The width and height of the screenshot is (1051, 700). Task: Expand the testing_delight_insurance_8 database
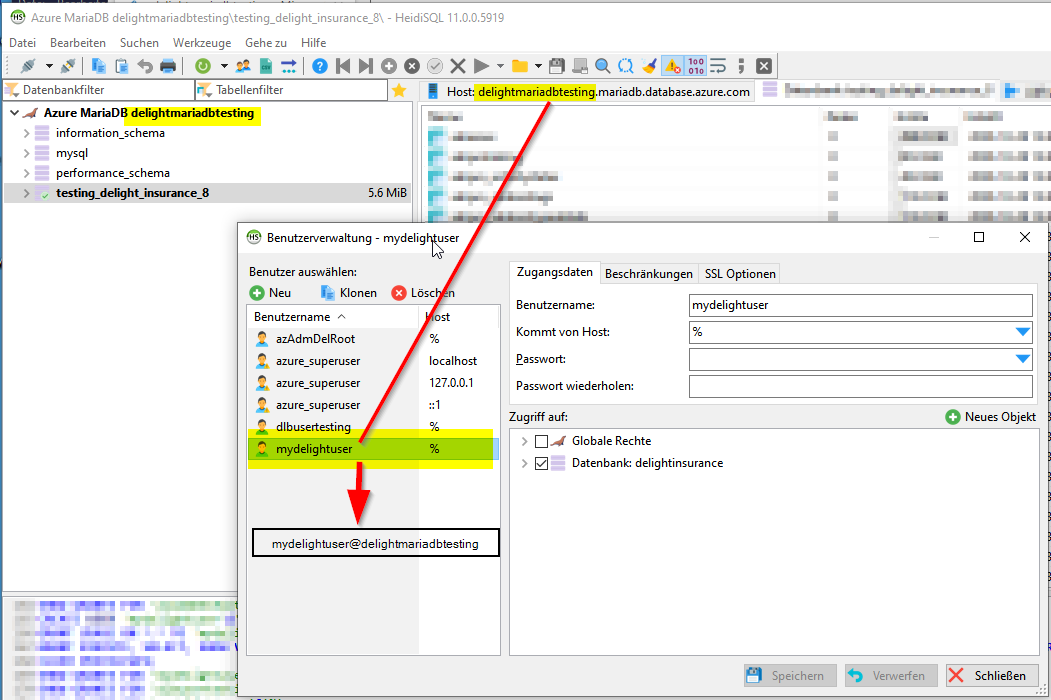[x=26, y=193]
